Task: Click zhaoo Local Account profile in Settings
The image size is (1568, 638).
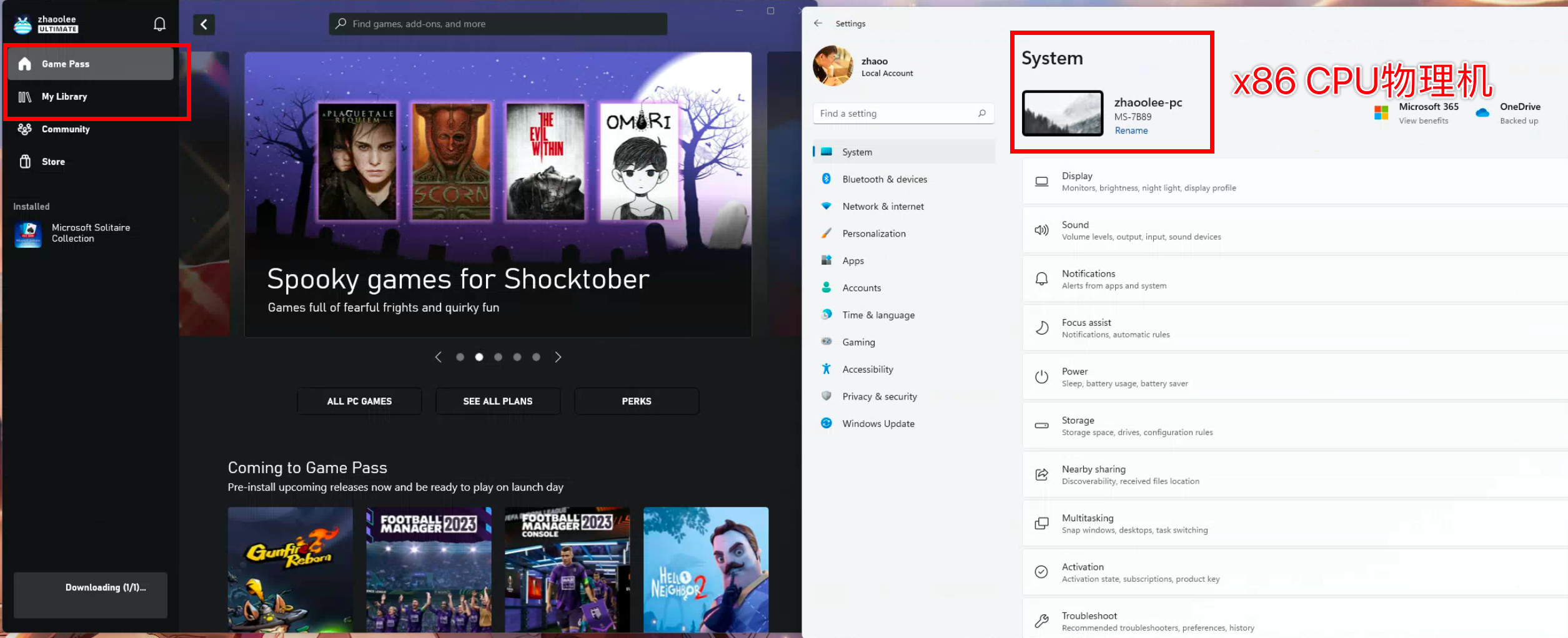Action: 863,66
